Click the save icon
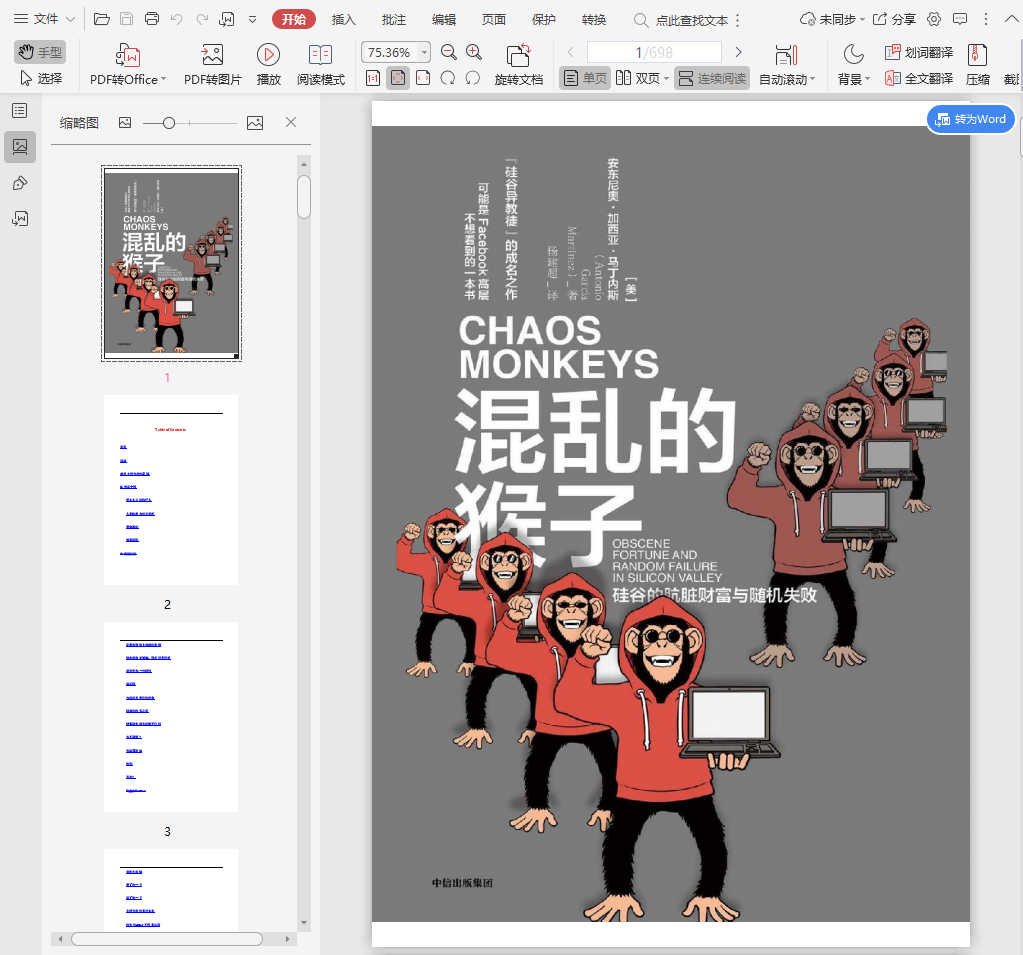The height and width of the screenshot is (955, 1023). click(127, 19)
